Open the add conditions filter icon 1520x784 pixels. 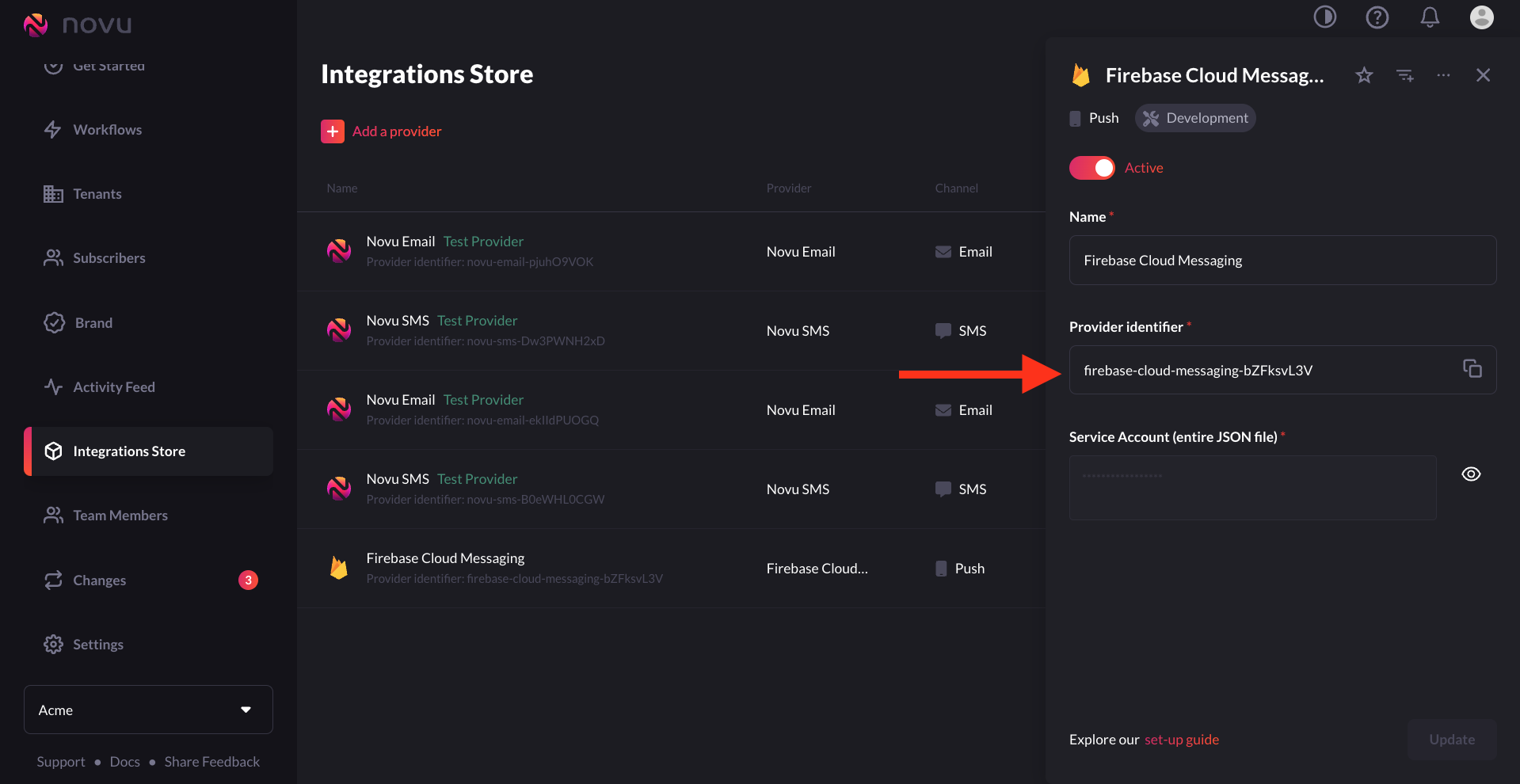click(1405, 75)
